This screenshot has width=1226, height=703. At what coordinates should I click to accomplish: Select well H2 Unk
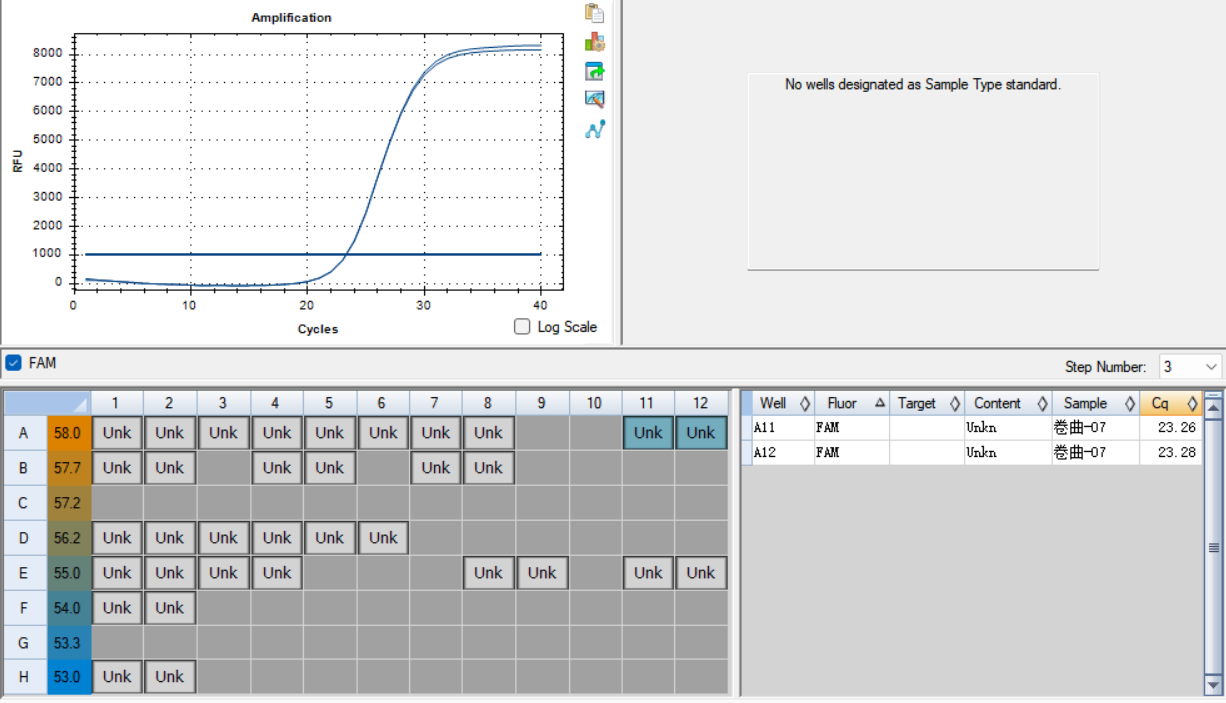(x=169, y=677)
